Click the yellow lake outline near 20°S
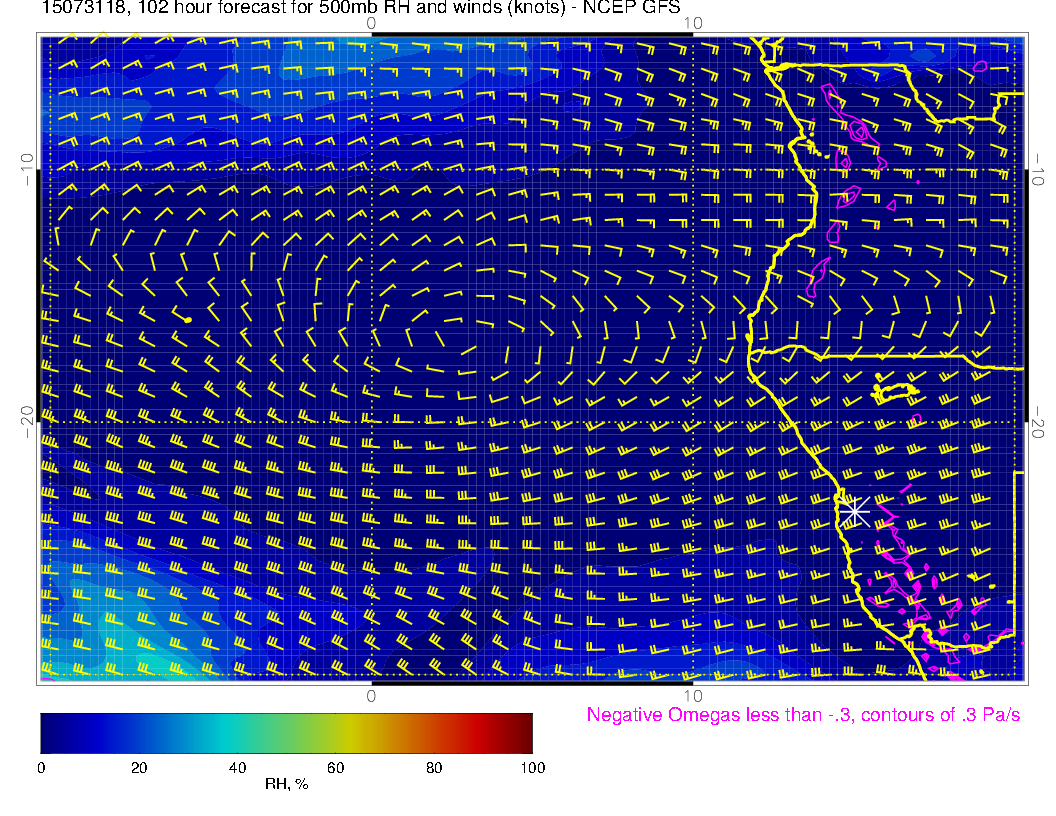 895,392
